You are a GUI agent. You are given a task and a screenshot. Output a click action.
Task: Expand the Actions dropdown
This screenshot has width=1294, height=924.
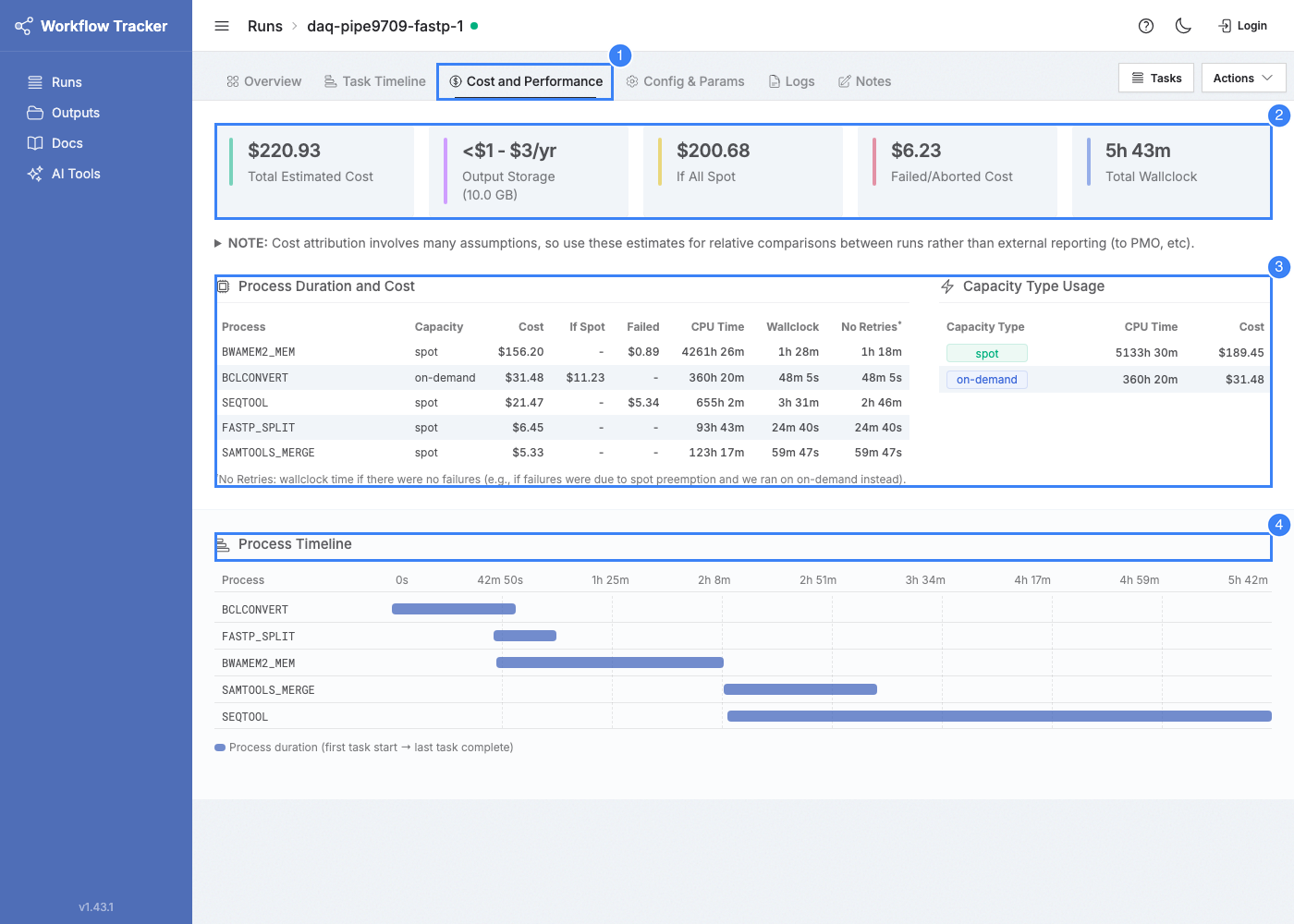pos(1243,79)
